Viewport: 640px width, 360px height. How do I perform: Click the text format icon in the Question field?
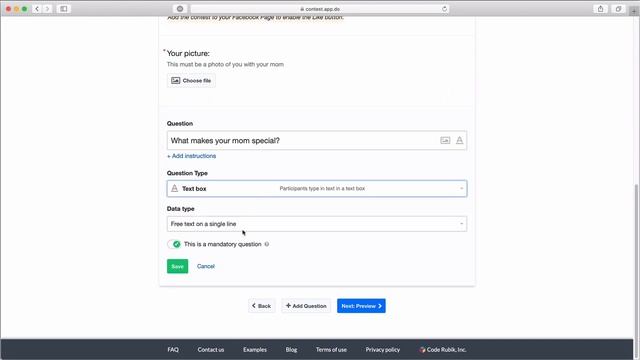point(460,140)
